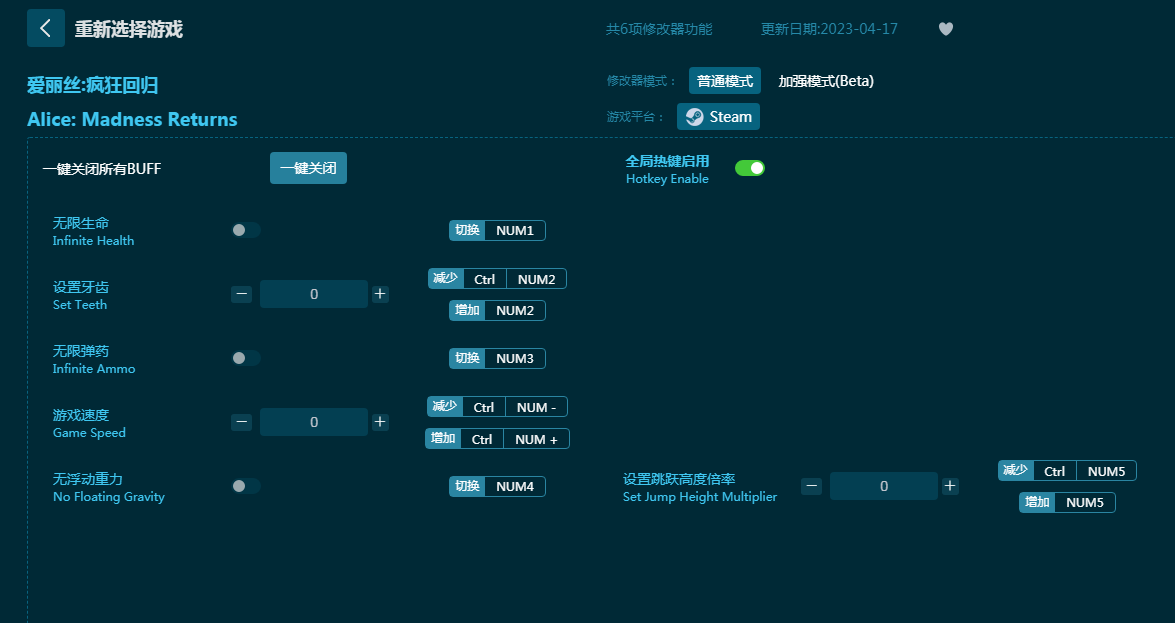Viewport: 1175px width, 623px height.
Task: Switch to 加强模式(Beta) mode
Action: tap(826, 81)
